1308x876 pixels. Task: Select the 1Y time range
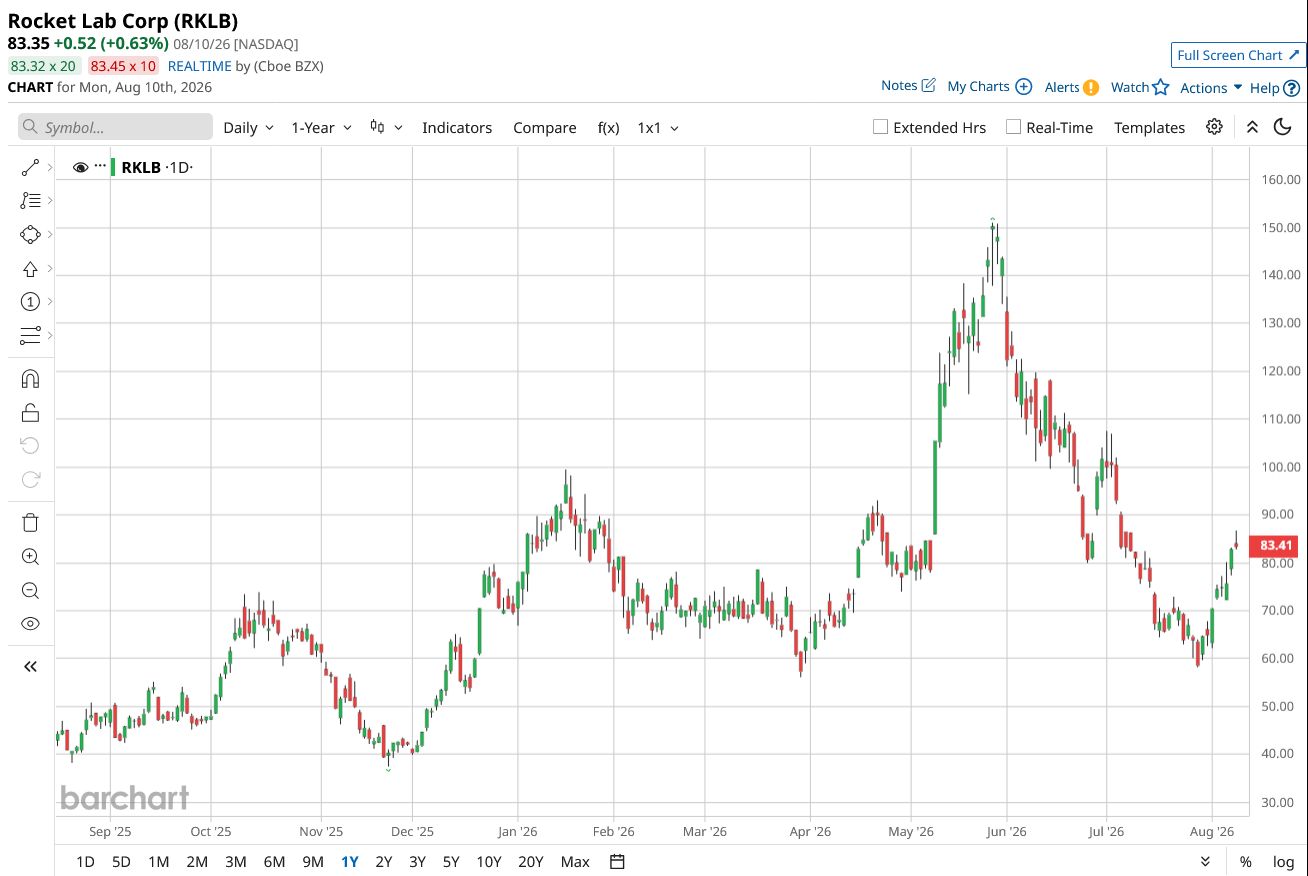350,862
